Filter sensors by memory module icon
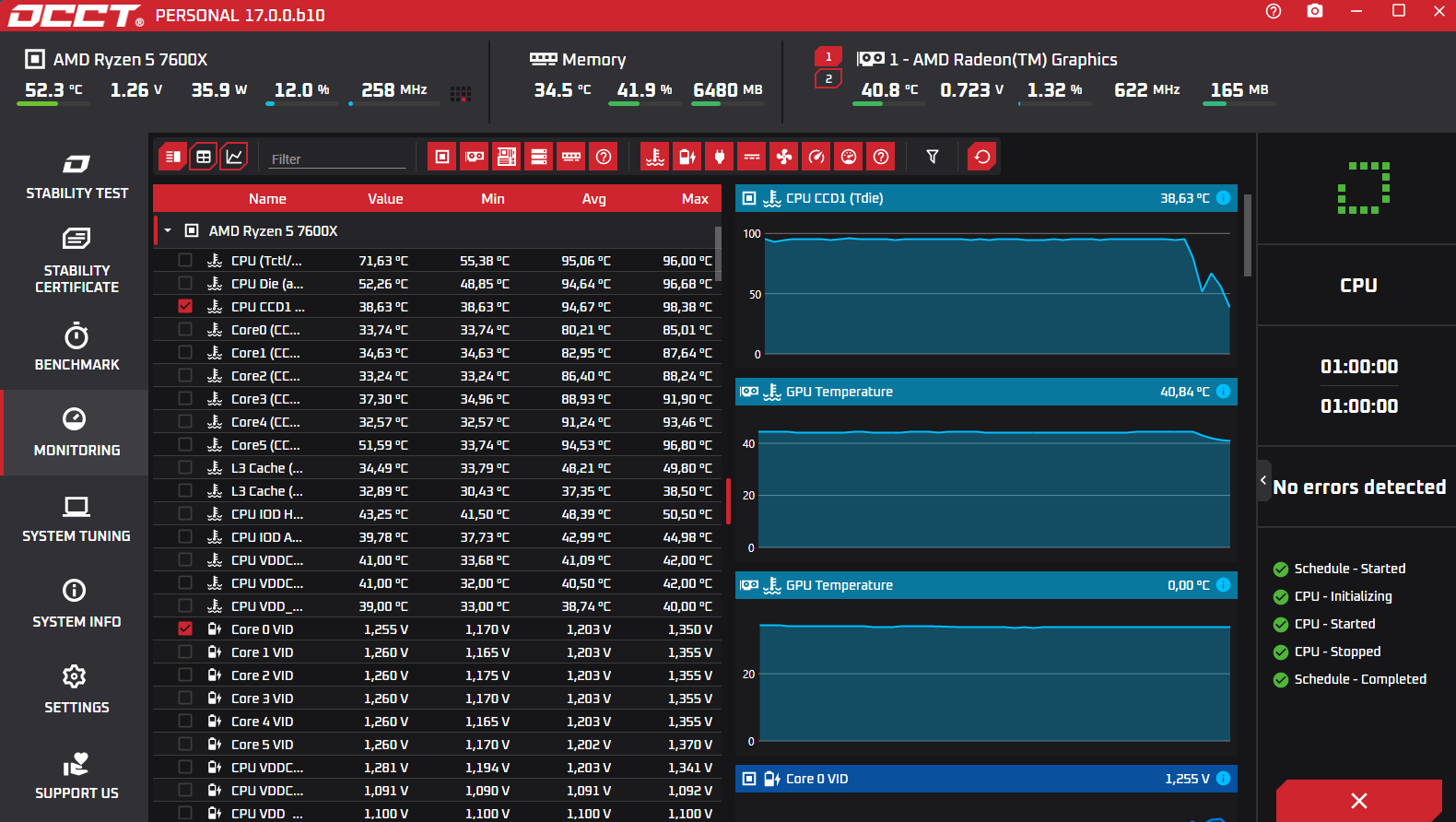 pos(571,157)
